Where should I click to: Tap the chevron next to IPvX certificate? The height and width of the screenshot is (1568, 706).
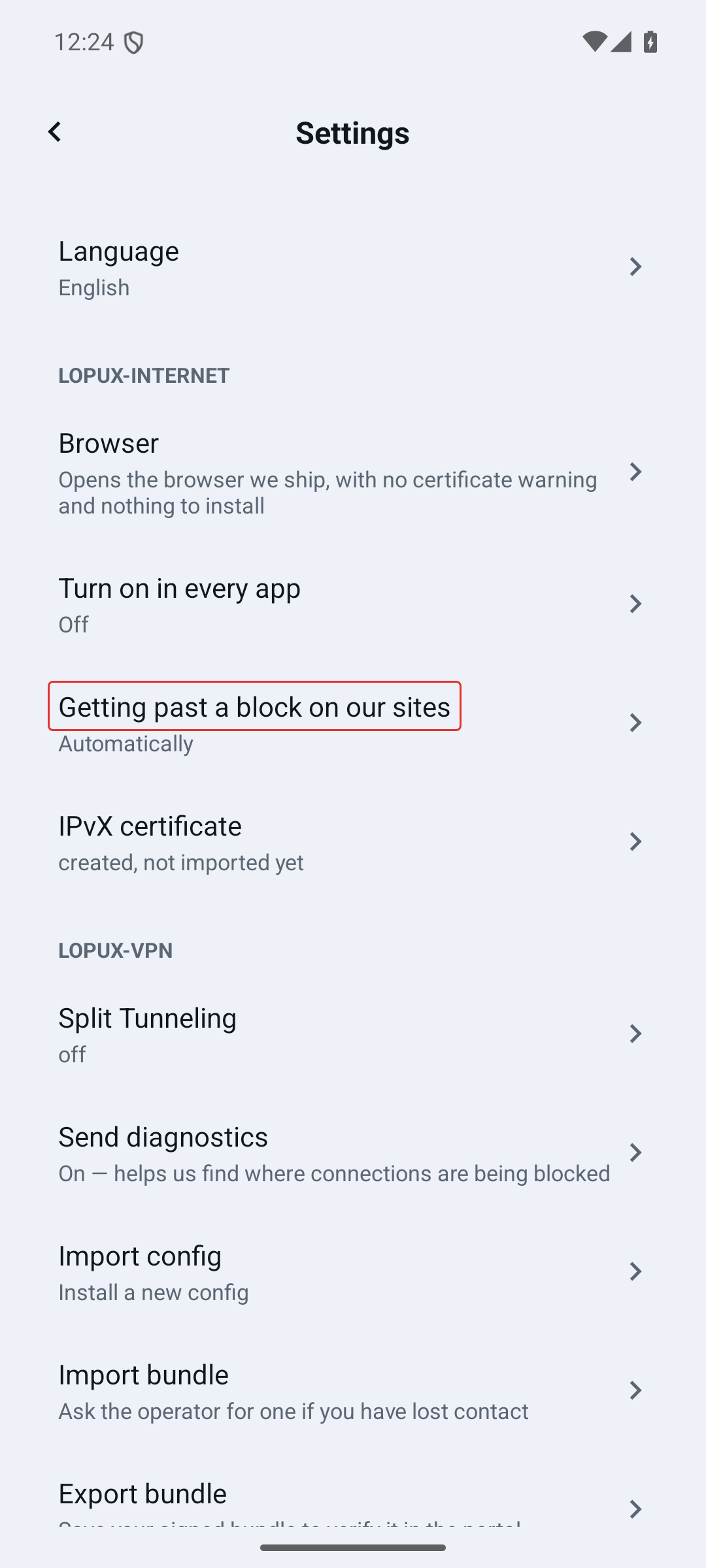pos(635,841)
